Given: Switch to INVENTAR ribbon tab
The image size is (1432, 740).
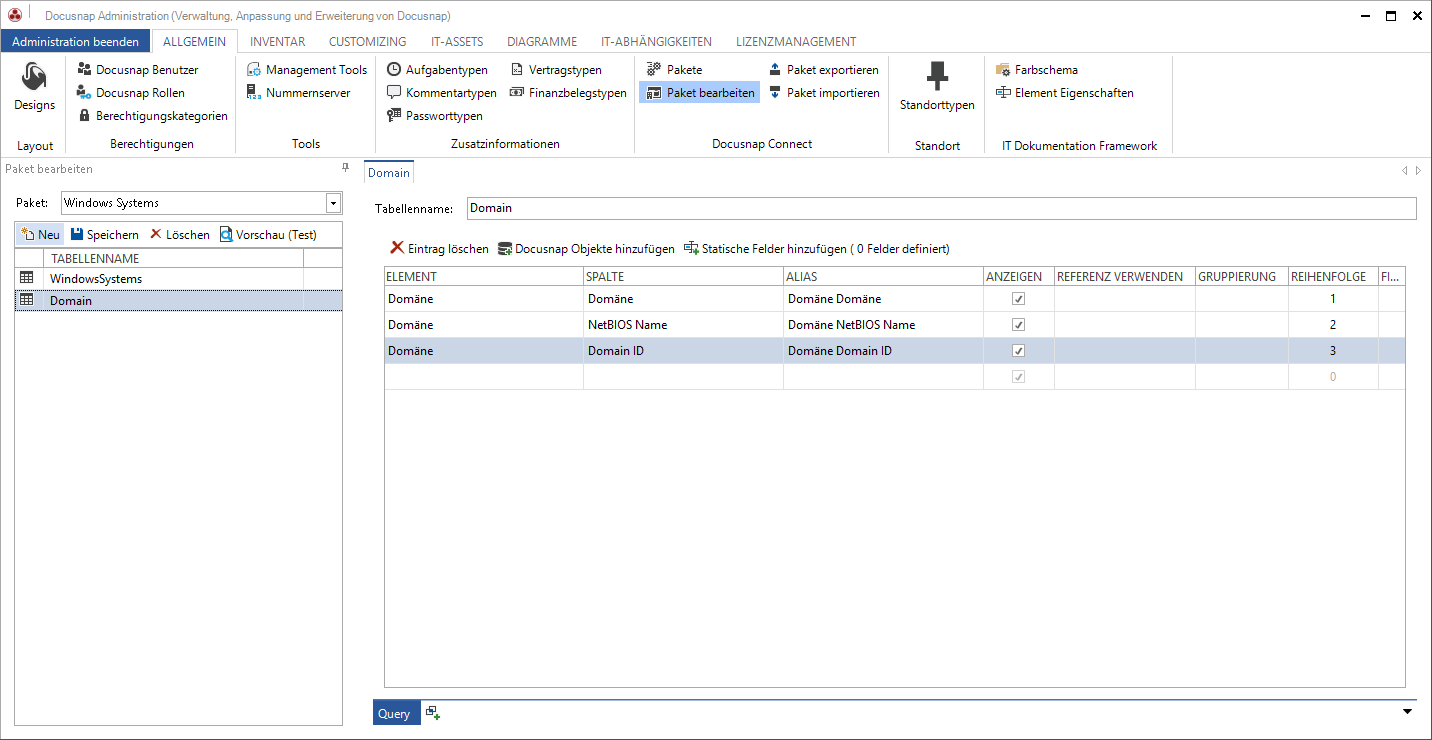Looking at the screenshot, I should click(278, 42).
